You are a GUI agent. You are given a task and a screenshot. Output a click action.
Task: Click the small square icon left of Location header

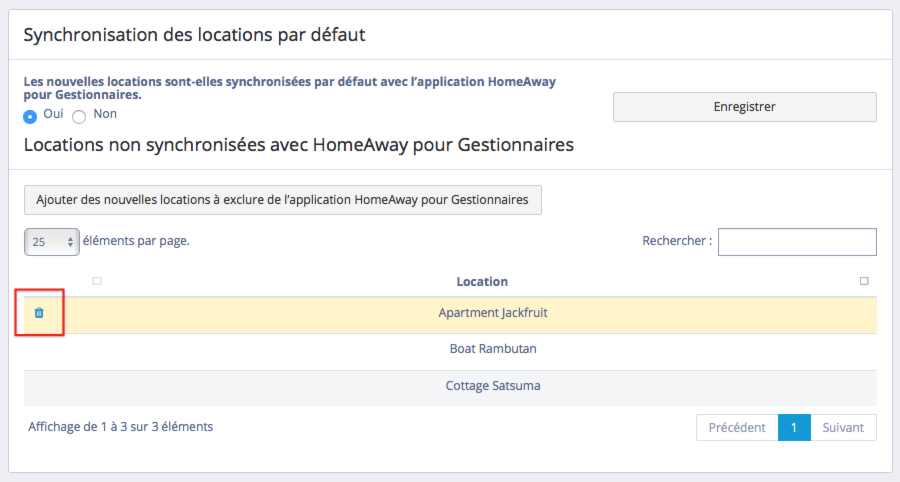point(97,282)
